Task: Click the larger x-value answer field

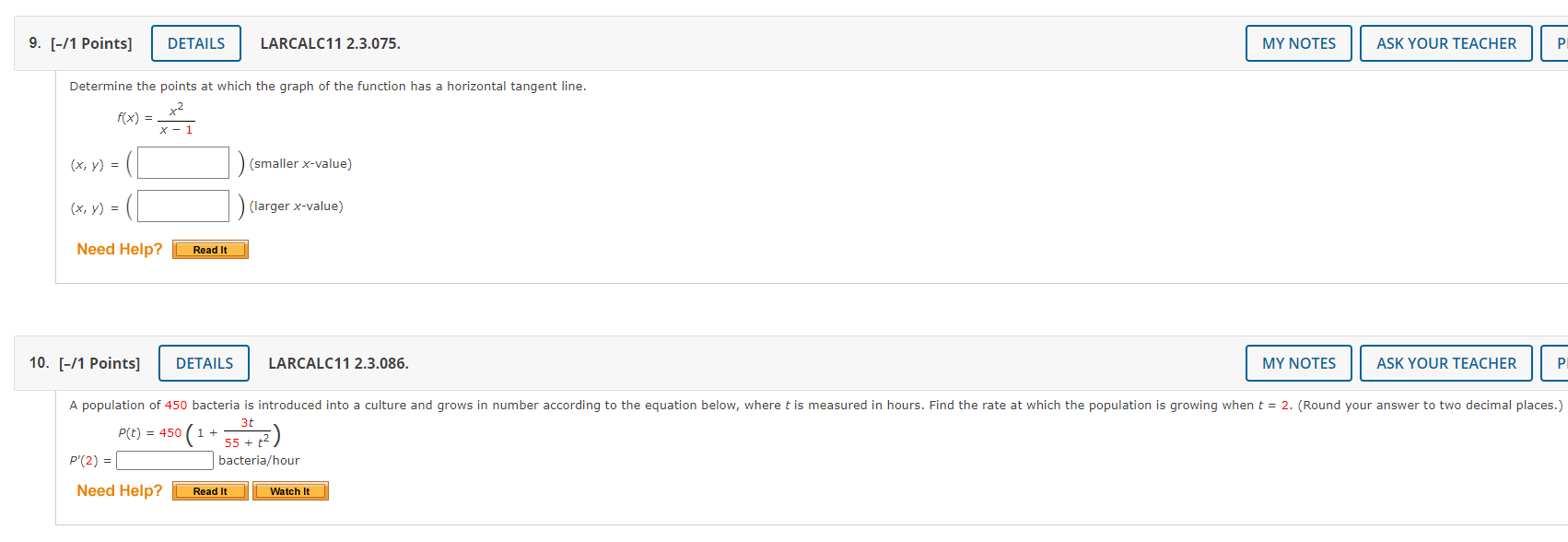Action: (181, 206)
